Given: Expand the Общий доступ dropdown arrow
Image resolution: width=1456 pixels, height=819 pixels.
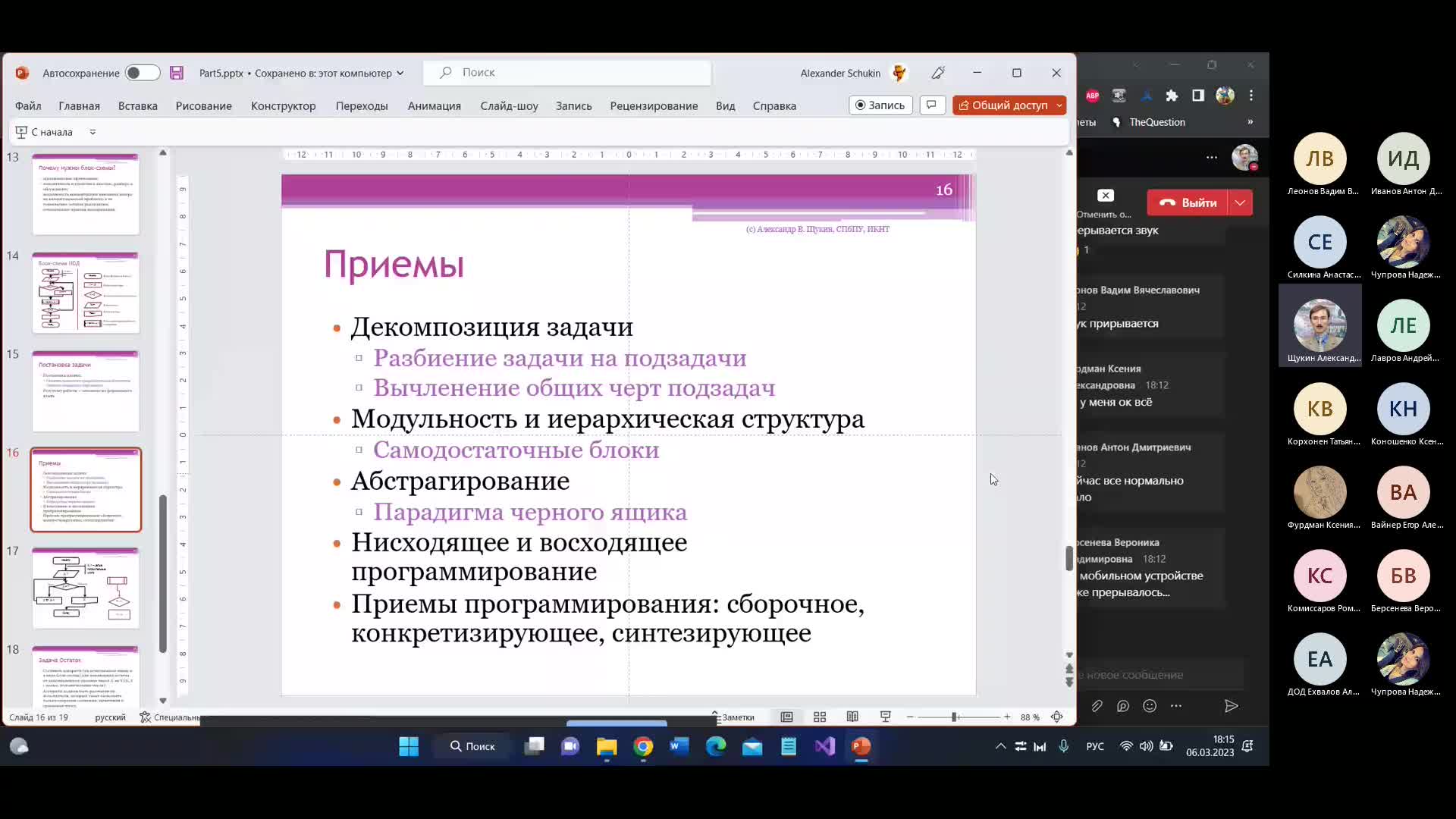Looking at the screenshot, I should point(1059,105).
